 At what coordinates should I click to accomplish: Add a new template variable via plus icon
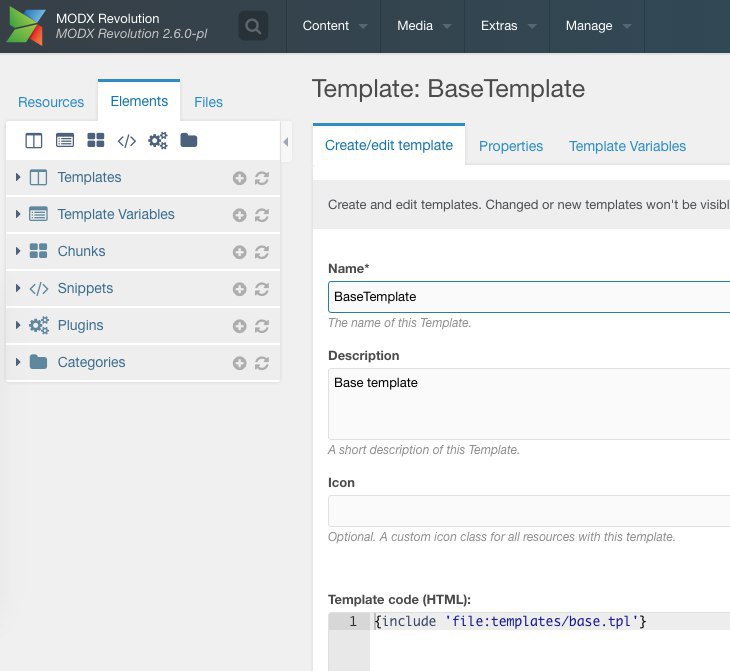point(239,215)
